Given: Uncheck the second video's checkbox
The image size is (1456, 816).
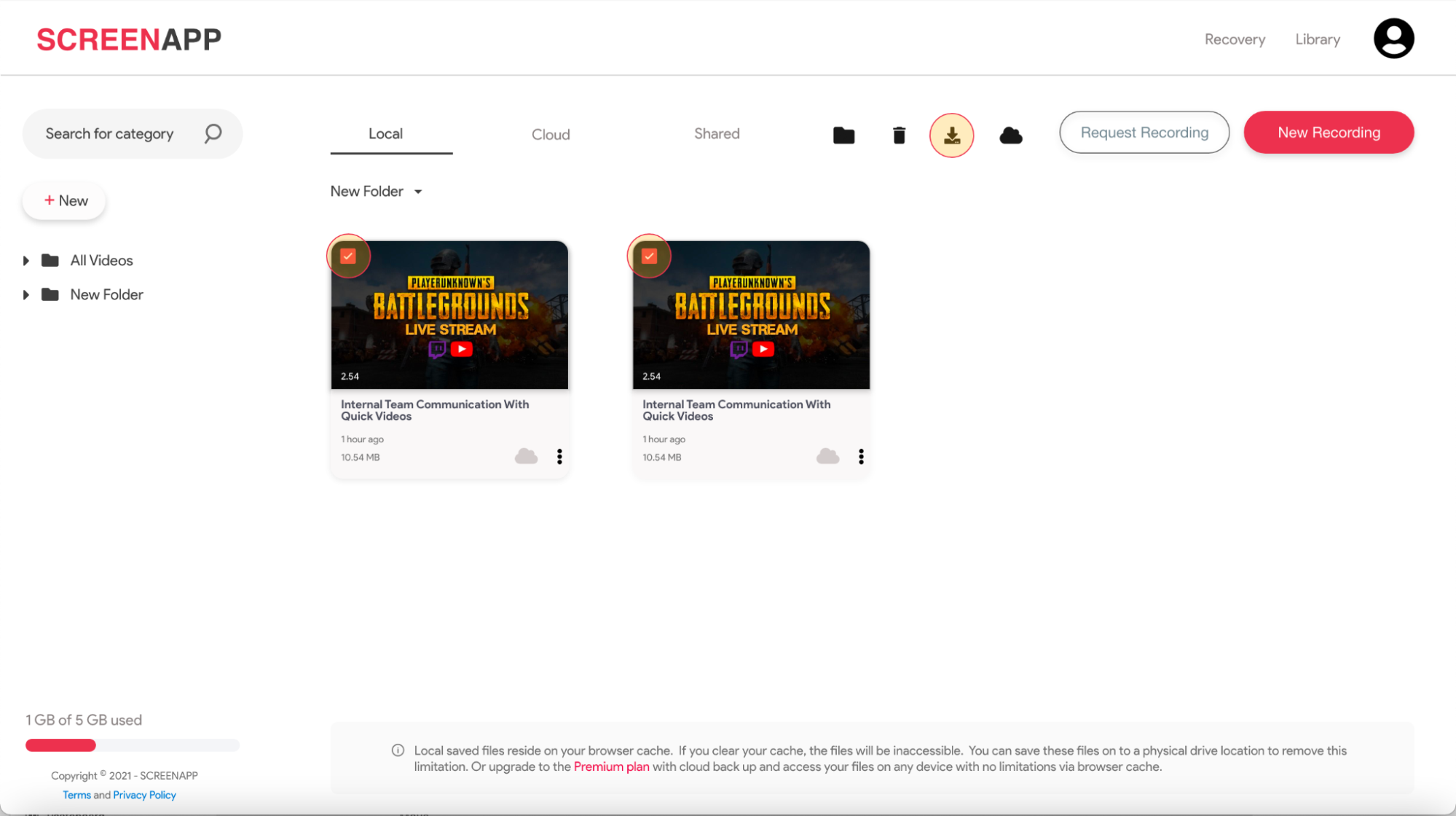Looking at the screenshot, I should click(x=650, y=256).
